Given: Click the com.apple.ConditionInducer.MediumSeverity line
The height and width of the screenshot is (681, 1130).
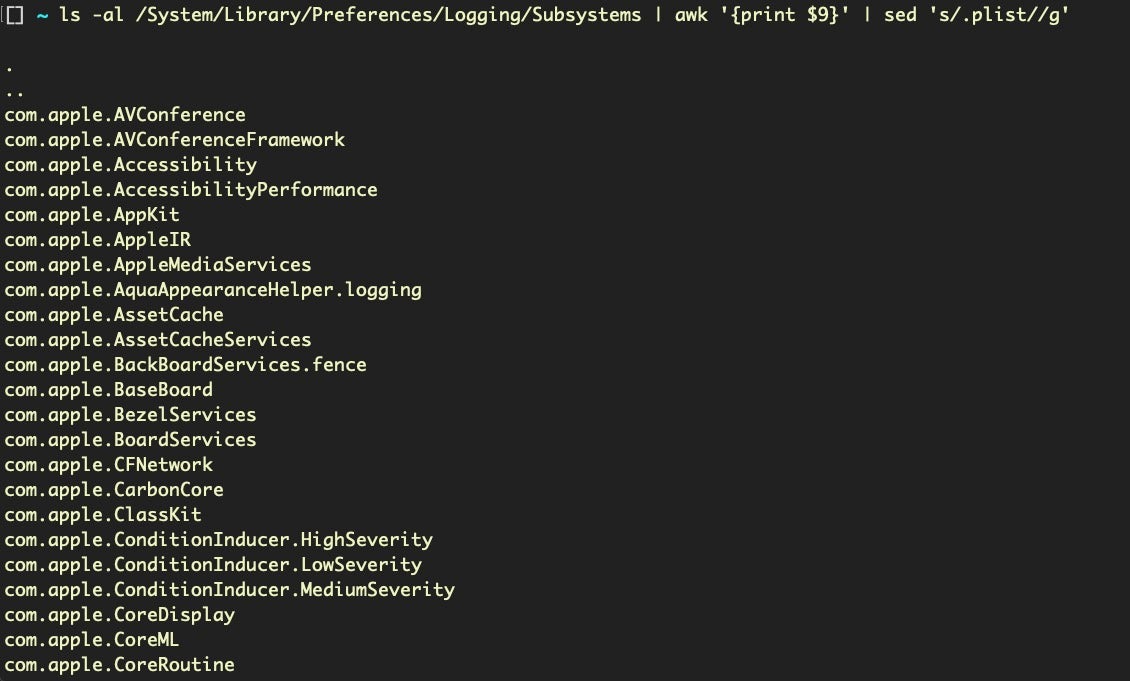Looking at the screenshot, I should (x=230, y=590).
